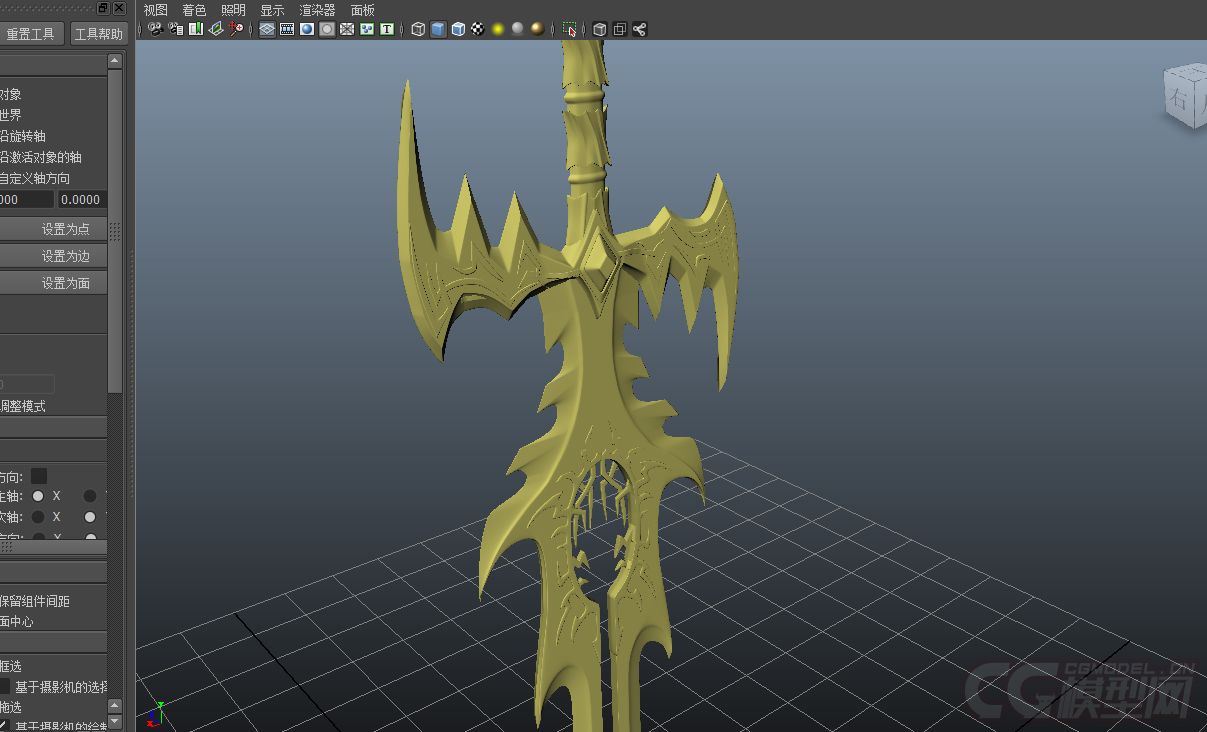The image size is (1207, 732).
Task: Expand the 照明 menu dropdown
Action: coord(233,10)
